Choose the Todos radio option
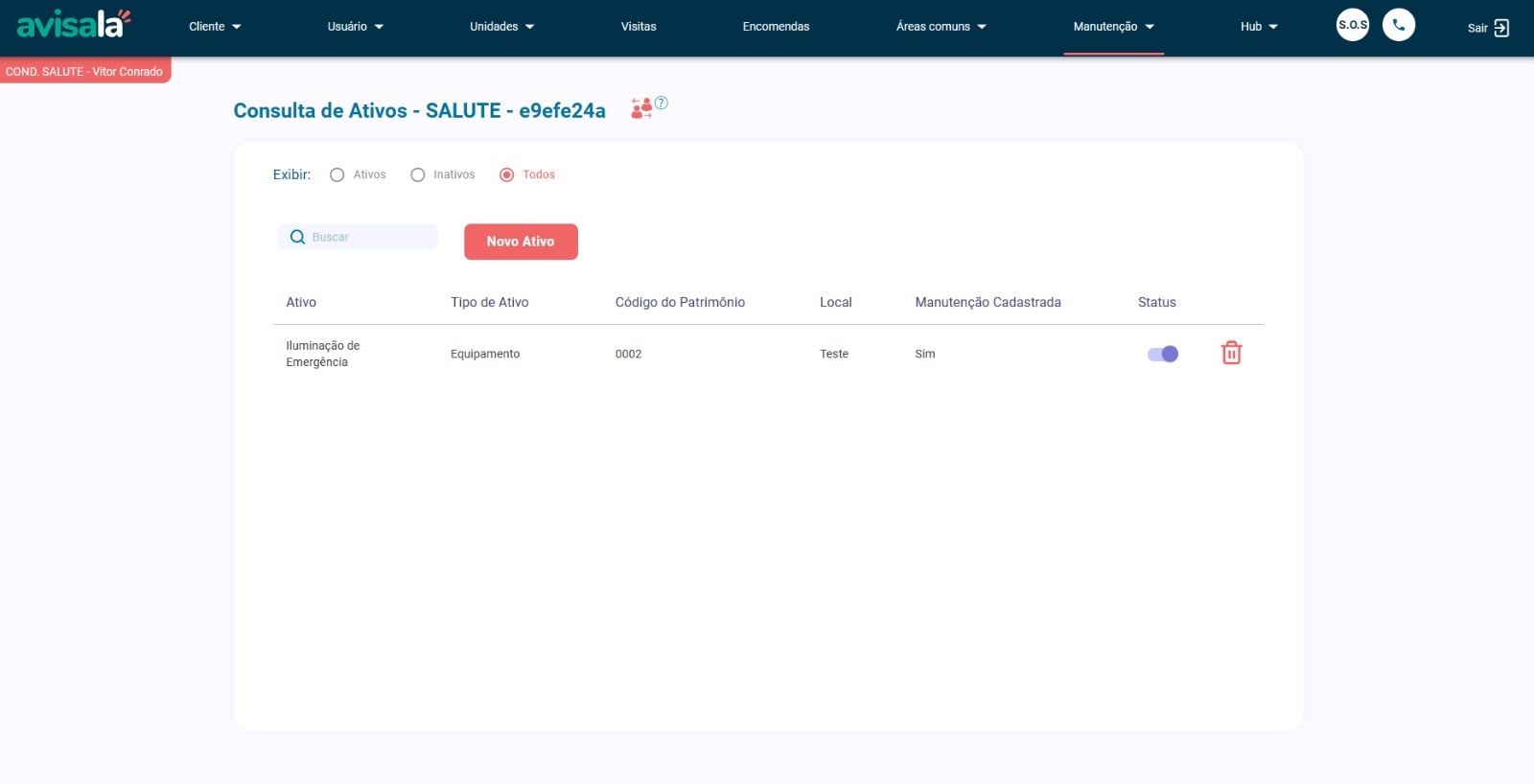 (x=507, y=175)
